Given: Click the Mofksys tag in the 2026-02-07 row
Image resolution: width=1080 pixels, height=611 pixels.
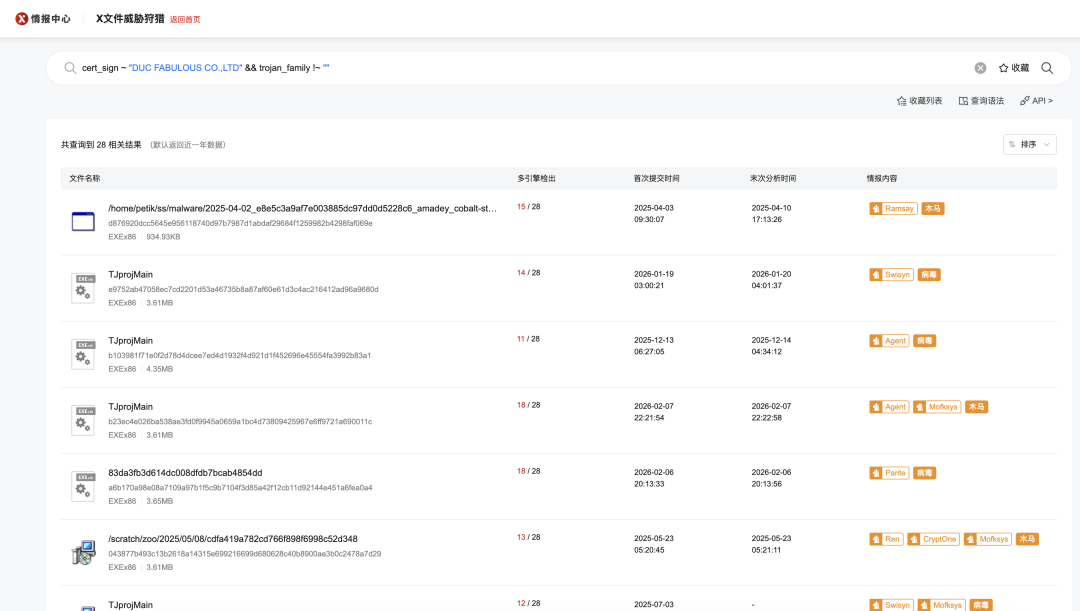Looking at the screenshot, I should (937, 406).
